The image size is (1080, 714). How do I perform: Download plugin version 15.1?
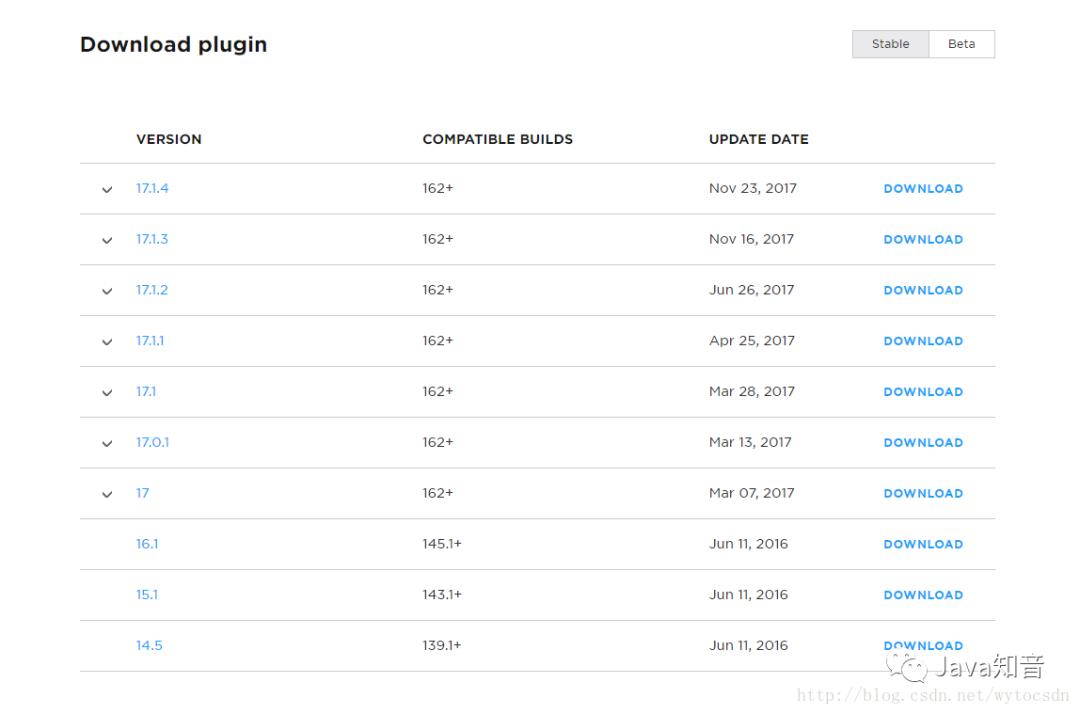pyautogui.click(x=923, y=595)
